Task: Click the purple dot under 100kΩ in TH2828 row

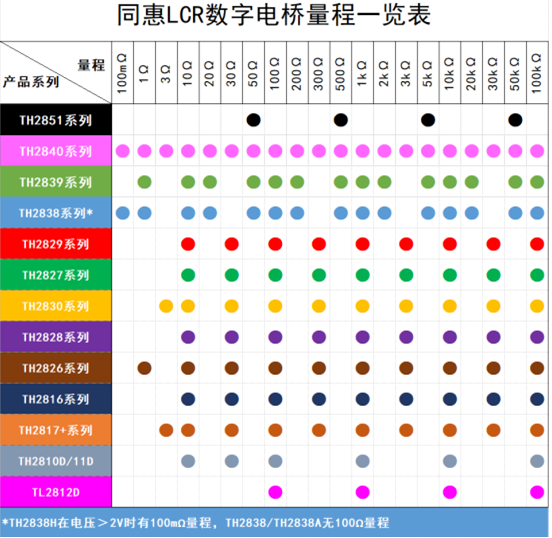Action: (x=537, y=337)
